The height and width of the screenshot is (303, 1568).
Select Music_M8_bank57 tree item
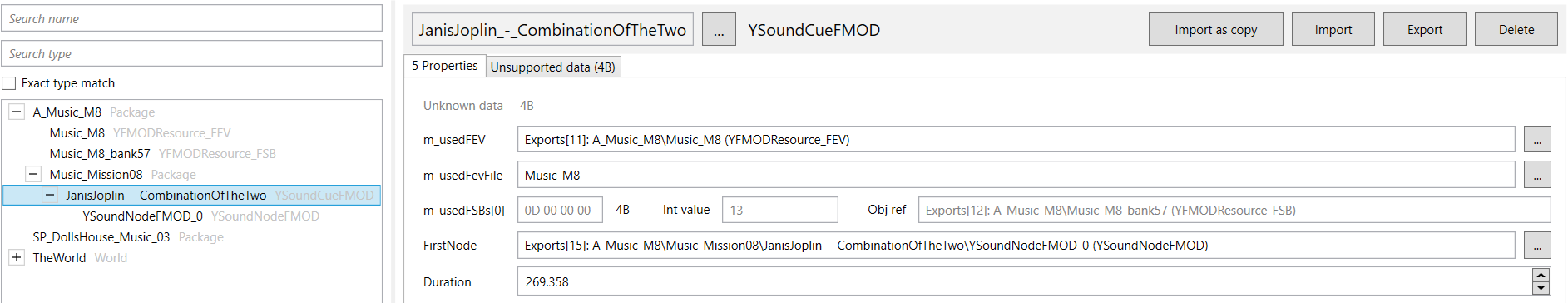coord(100,153)
